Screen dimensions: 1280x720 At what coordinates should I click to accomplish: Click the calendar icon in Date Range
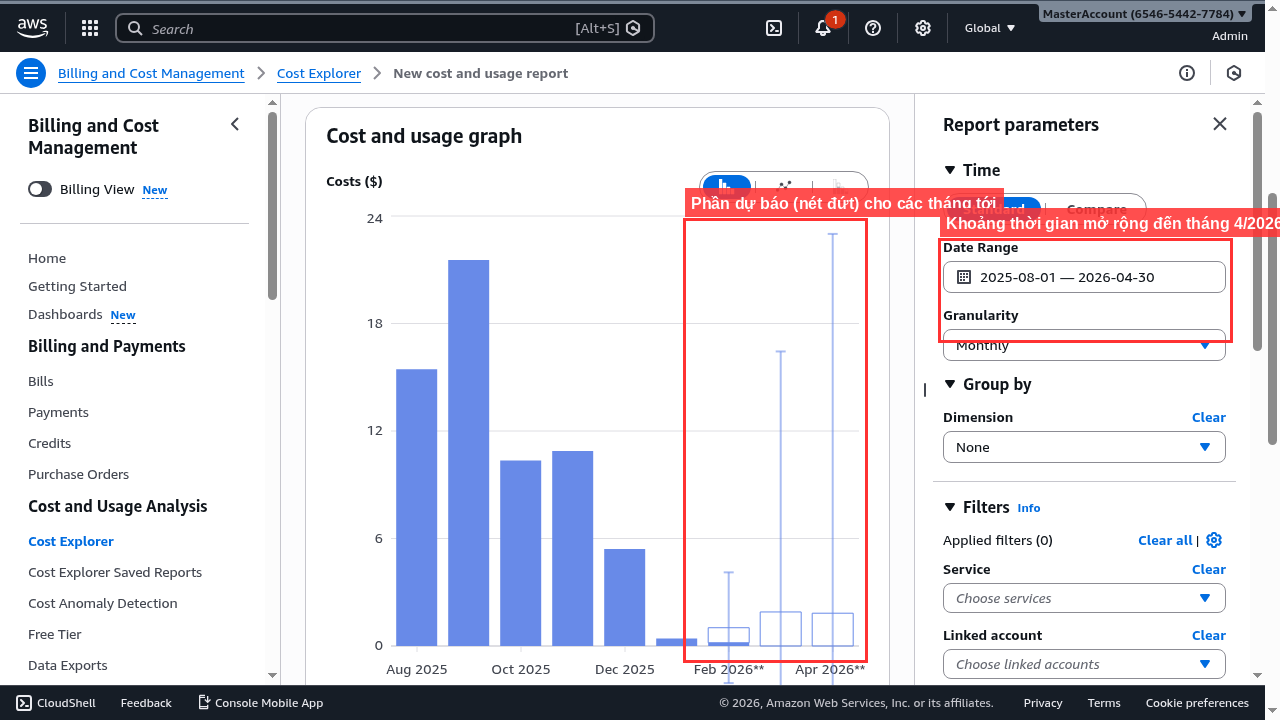click(x=963, y=276)
